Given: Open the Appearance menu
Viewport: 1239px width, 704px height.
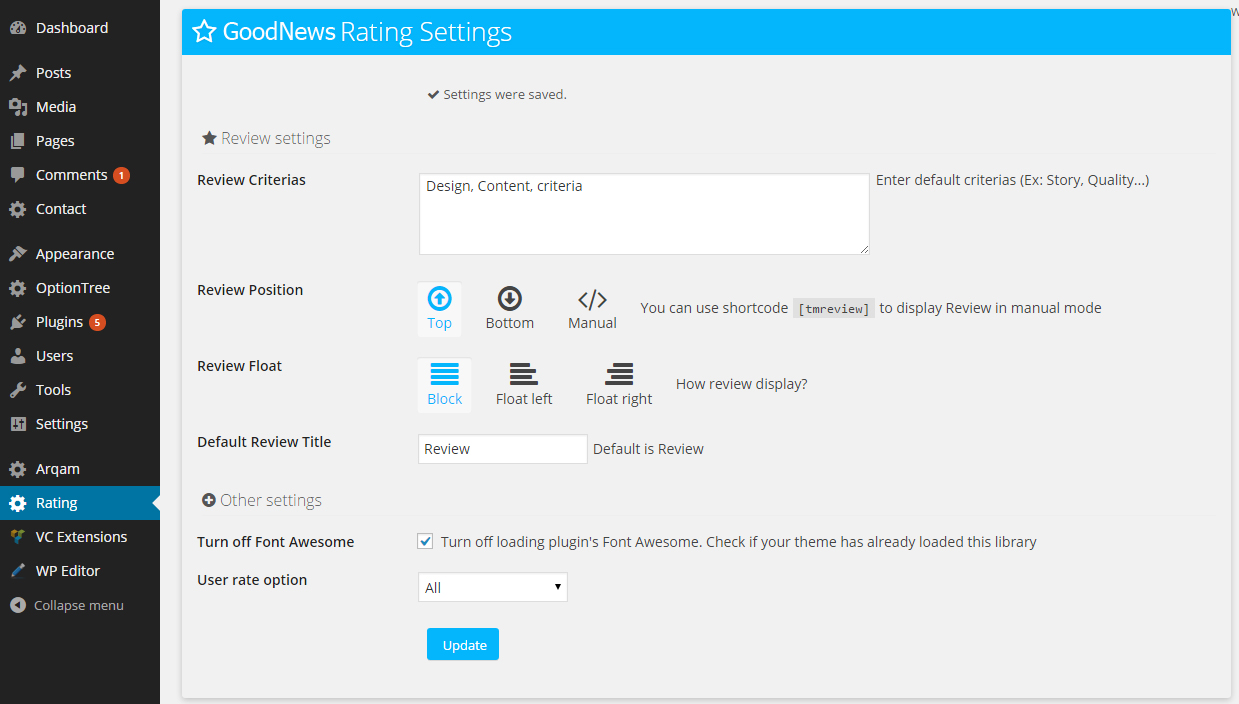Looking at the screenshot, I should coord(74,254).
